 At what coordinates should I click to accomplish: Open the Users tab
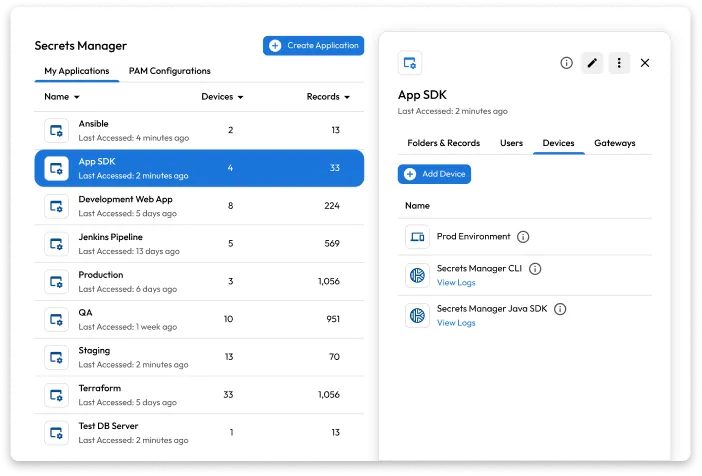pyautogui.click(x=511, y=143)
